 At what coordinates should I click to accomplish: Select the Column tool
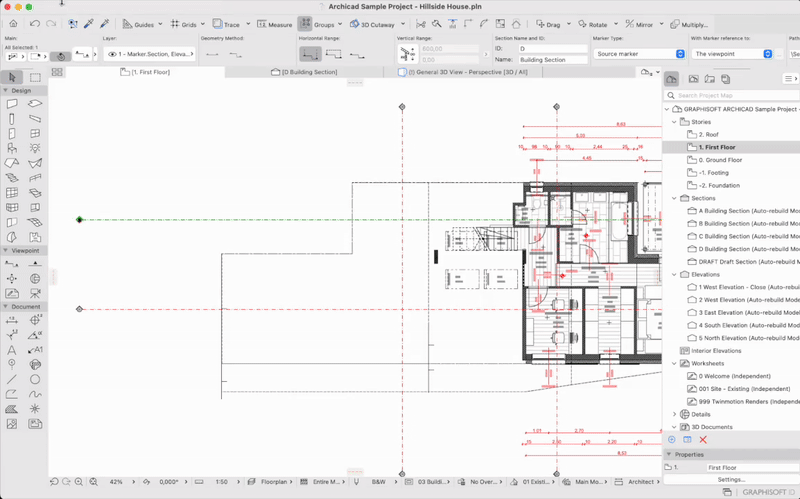click(12, 119)
